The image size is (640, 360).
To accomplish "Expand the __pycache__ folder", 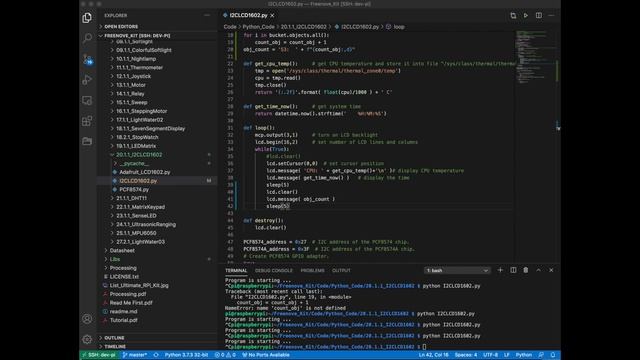I will [134, 163].
